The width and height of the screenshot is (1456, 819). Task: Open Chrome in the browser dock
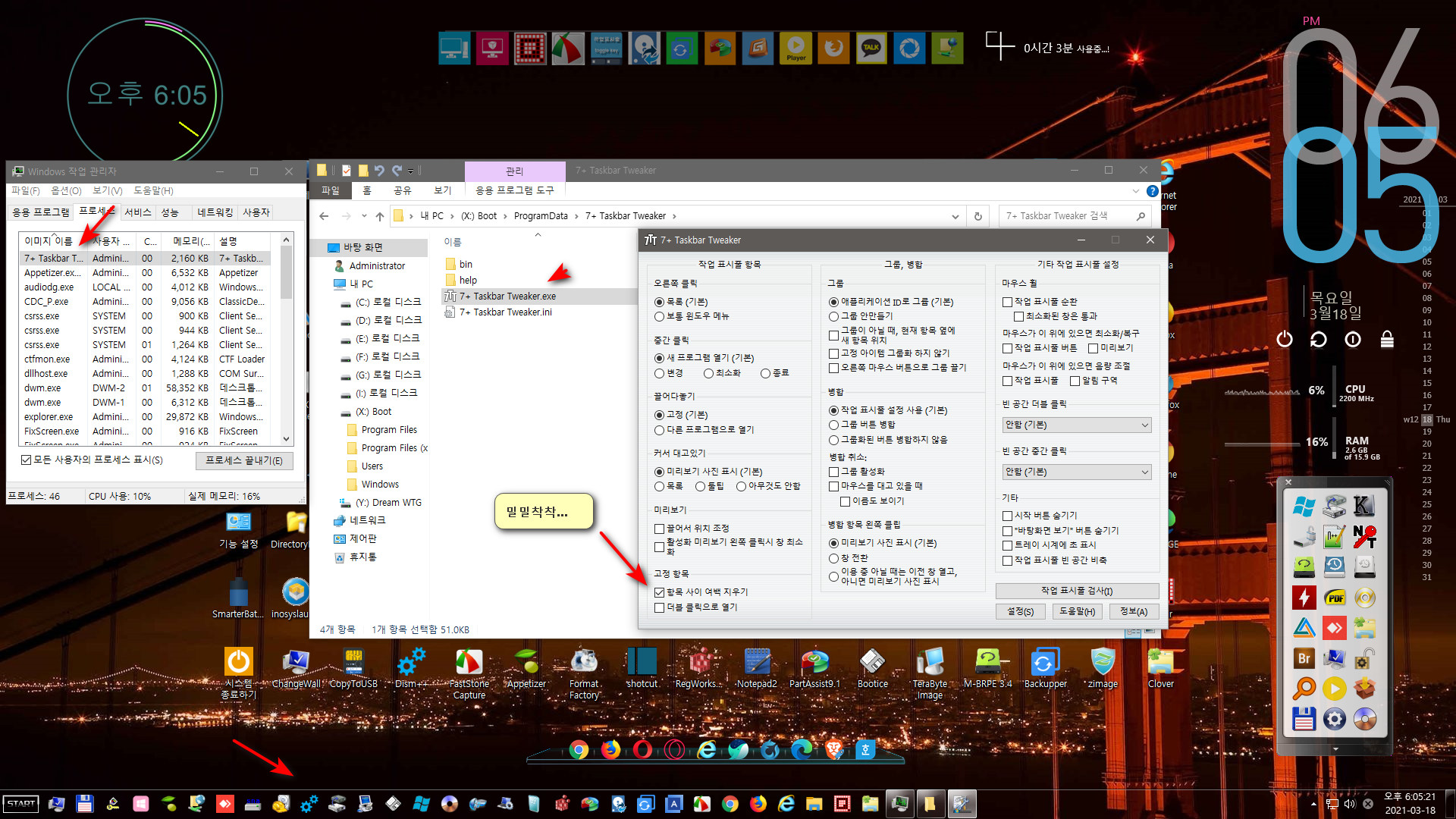(579, 750)
